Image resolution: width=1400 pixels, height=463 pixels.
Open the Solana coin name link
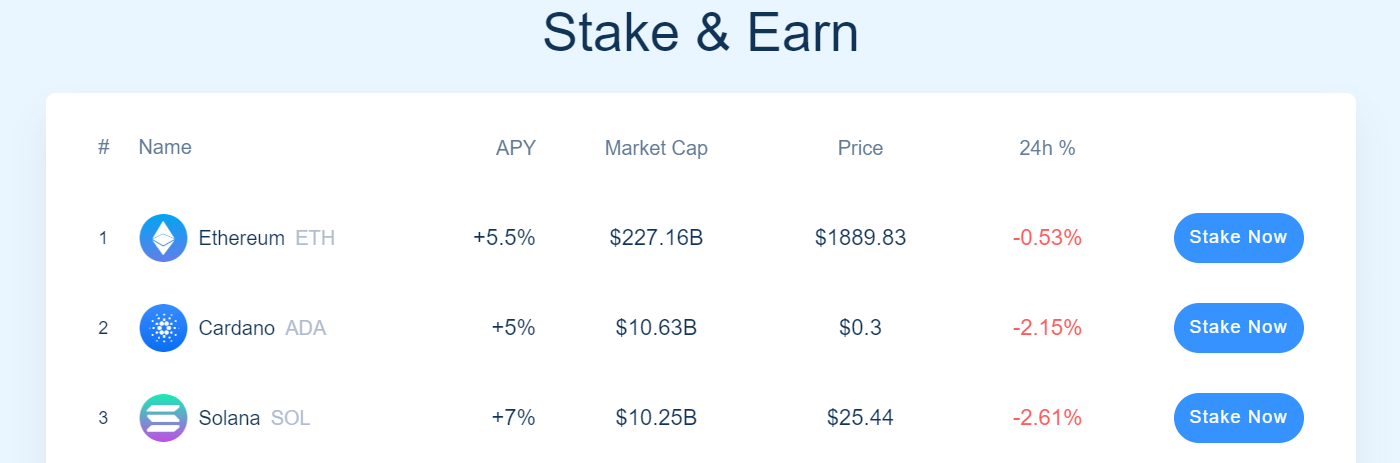230,418
